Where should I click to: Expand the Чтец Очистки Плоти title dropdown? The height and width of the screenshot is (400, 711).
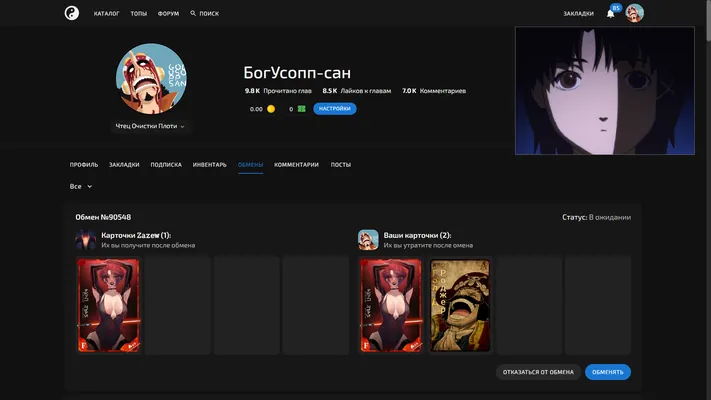(x=150, y=126)
